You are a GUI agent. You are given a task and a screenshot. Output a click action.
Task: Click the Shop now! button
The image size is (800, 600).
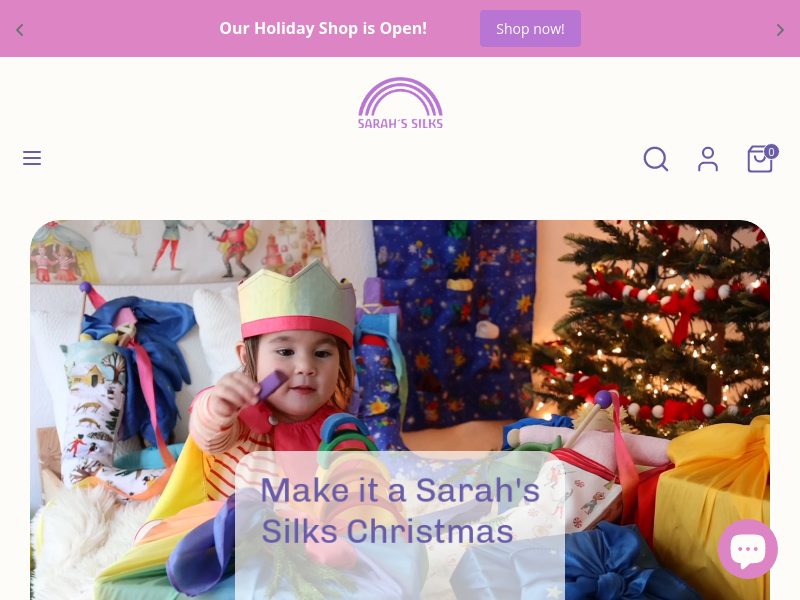(530, 29)
